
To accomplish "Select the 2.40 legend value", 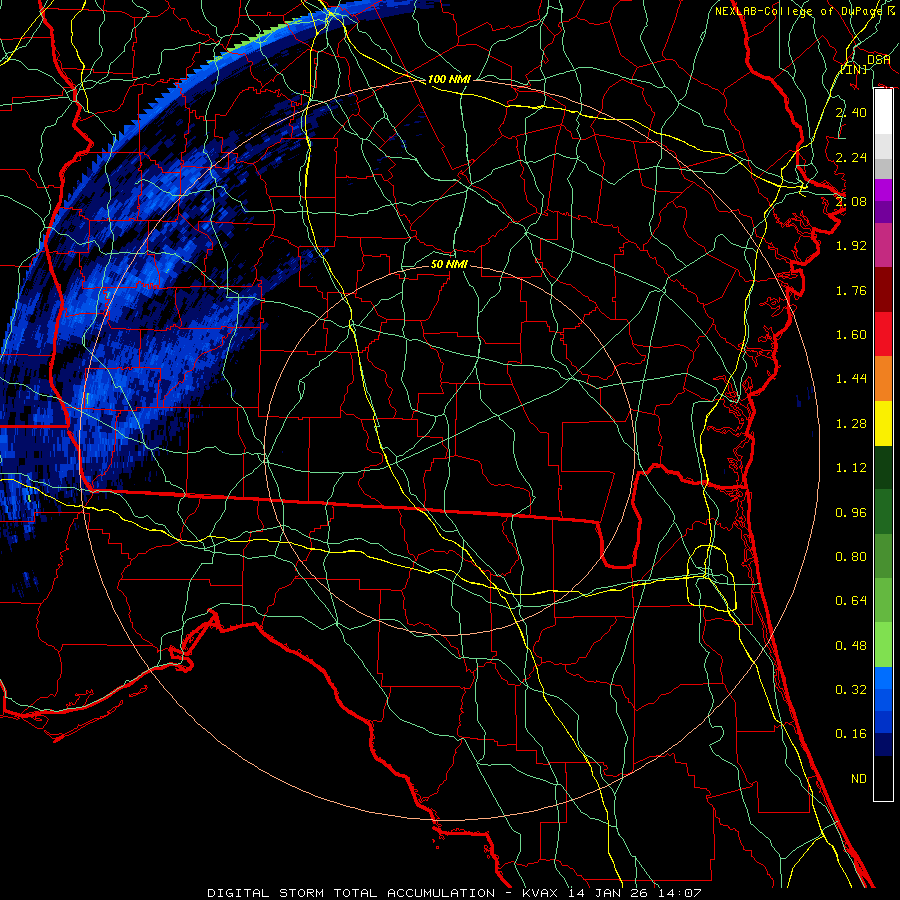I will 851,112.
